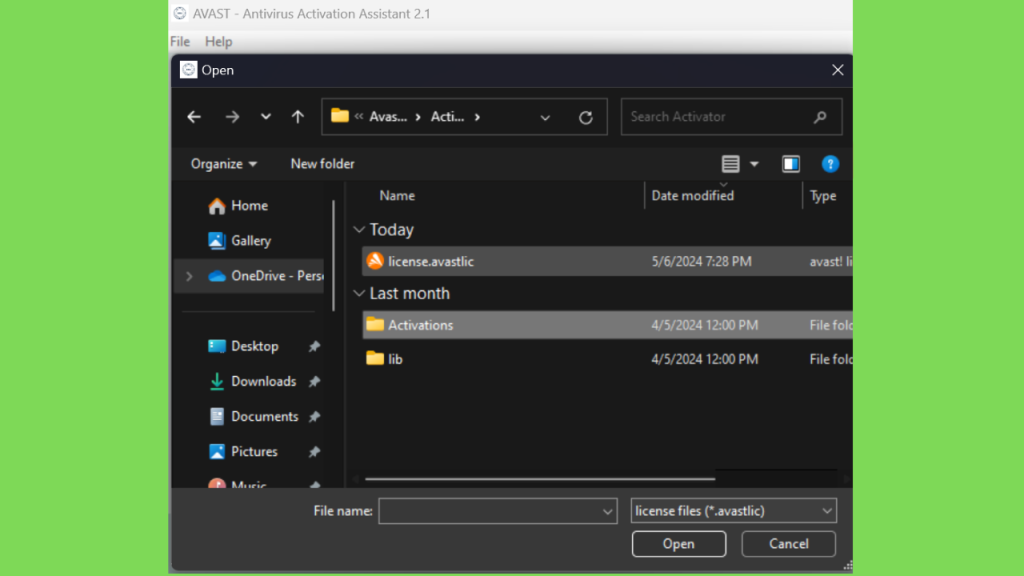Click the AVAST app icon in title bar
Image resolution: width=1024 pixels, height=576 pixels.
[x=180, y=13]
